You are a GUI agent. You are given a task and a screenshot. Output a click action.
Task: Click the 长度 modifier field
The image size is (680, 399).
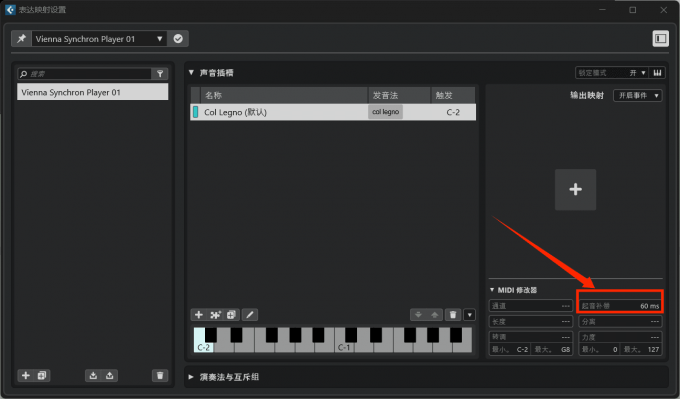[530, 321]
